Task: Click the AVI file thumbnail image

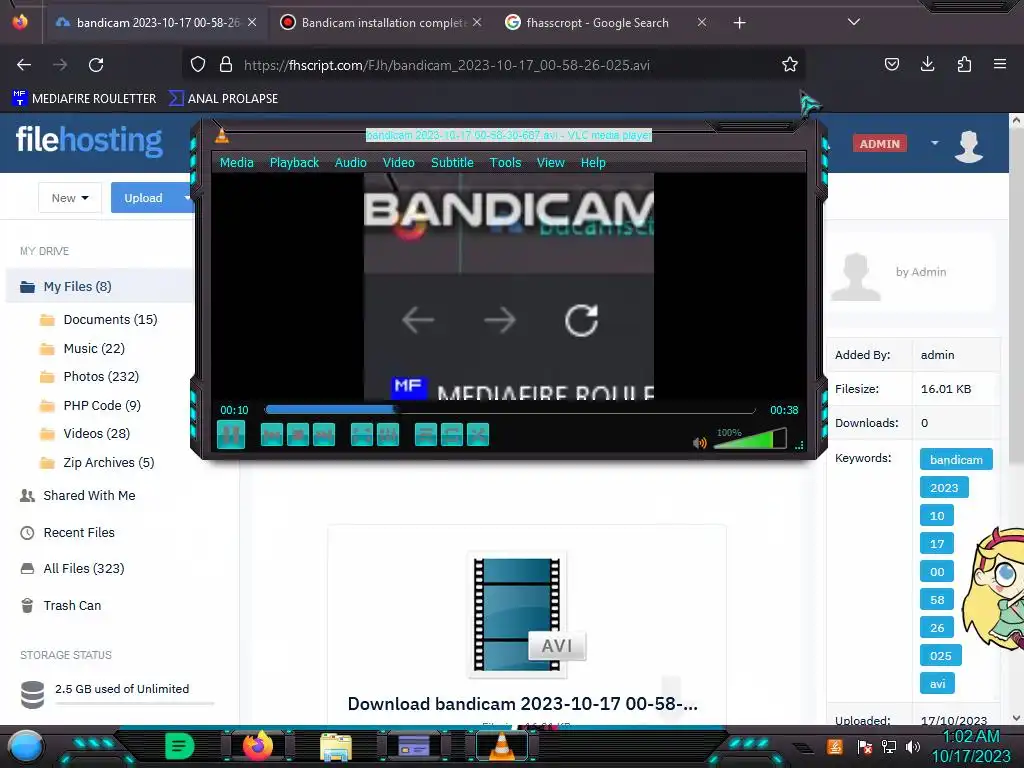Action: 517,615
